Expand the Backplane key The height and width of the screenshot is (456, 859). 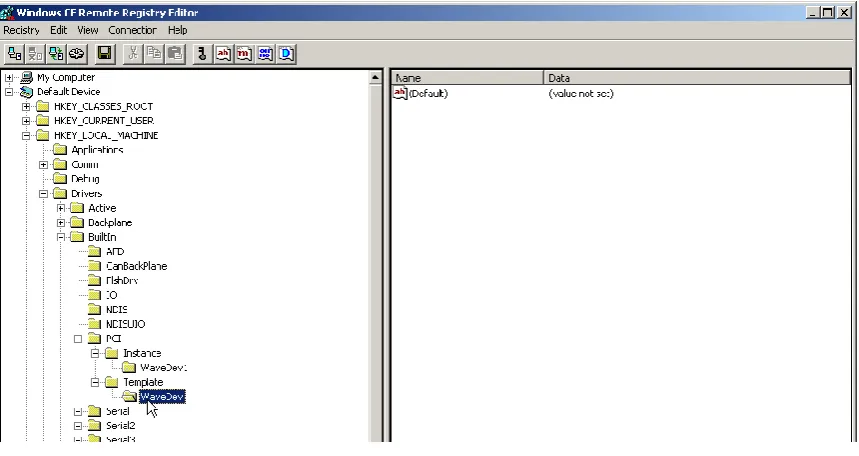(61, 223)
